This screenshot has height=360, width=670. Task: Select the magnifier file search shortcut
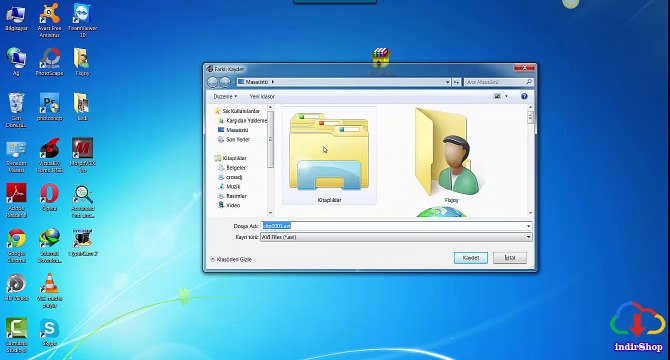(82, 201)
